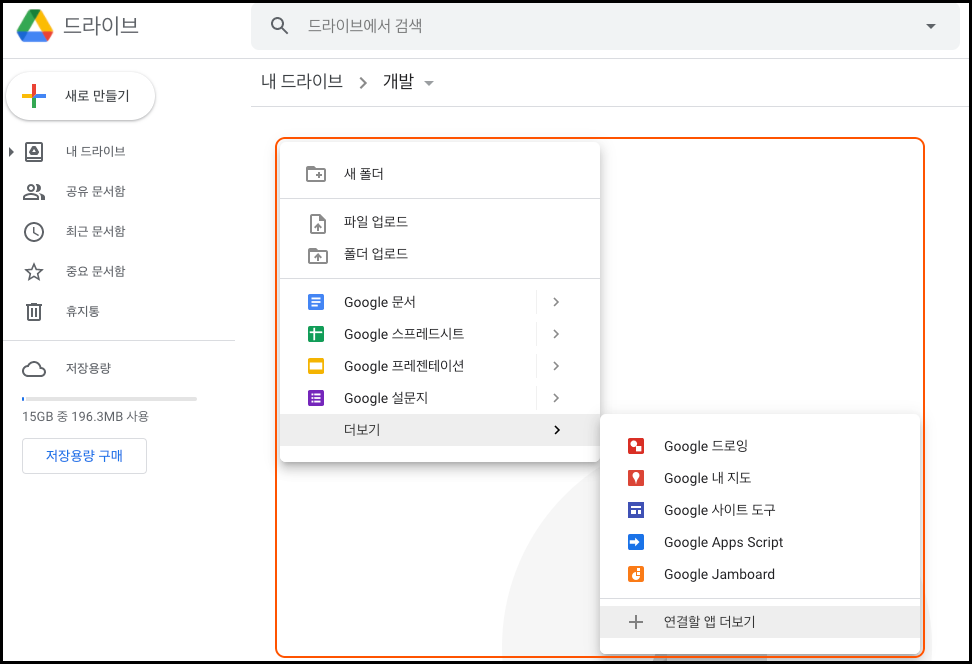Click the plus icon beside 연결할 앱 더보기
The height and width of the screenshot is (664, 972).
click(636, 622)
